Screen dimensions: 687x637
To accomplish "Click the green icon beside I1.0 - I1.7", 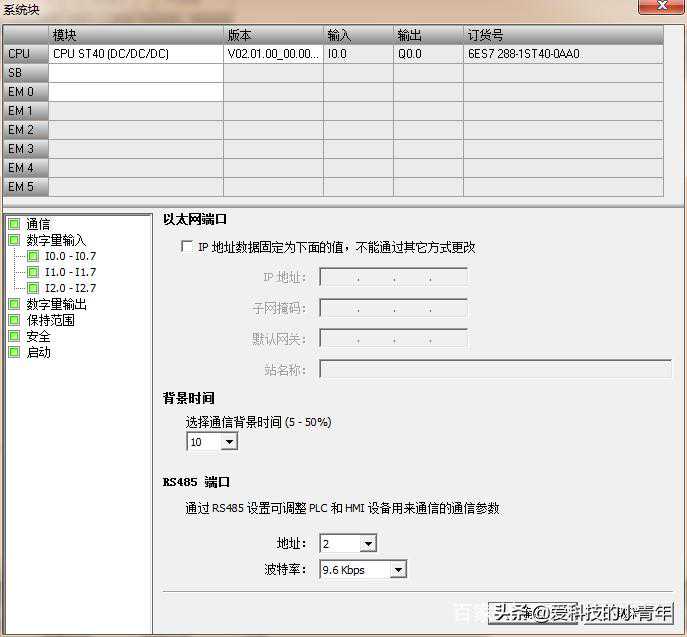I will [x=33, y=273].
